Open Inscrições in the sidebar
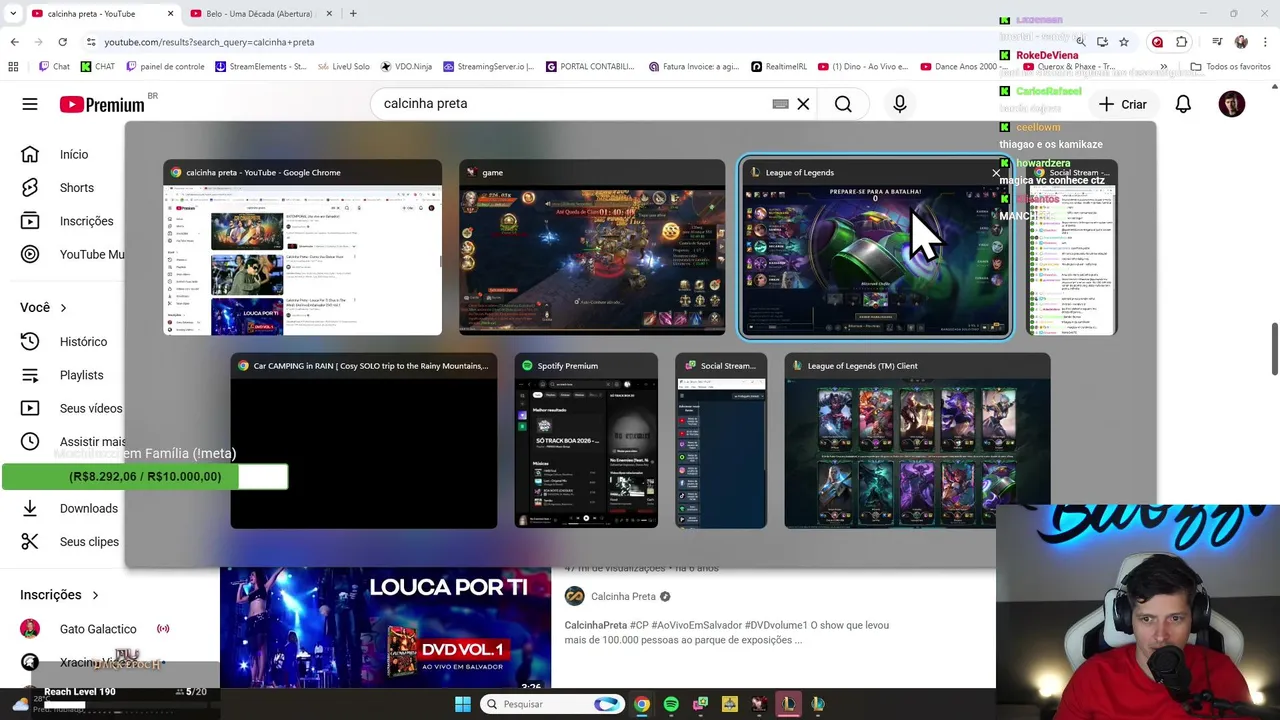Screen dimensions: 1280x720 coord(86,221)
